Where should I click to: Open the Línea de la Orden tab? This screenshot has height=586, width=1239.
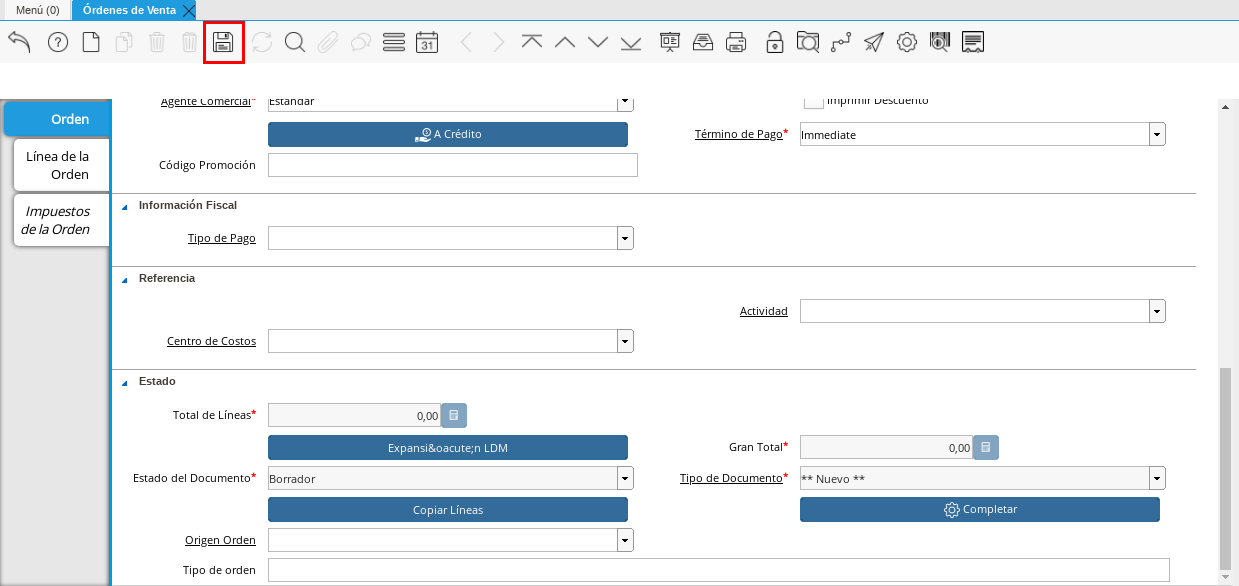click(x=61, y=165)
